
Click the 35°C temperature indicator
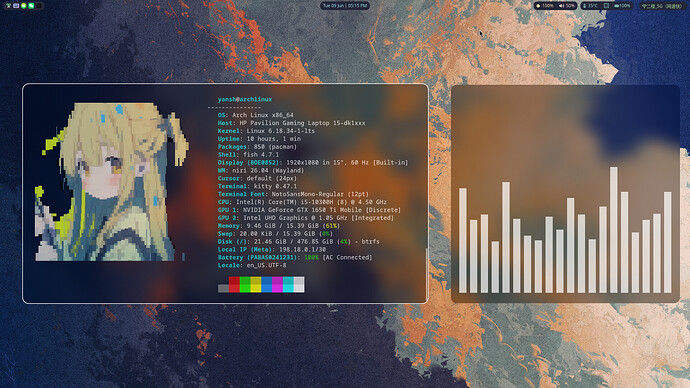pos(591,6)
